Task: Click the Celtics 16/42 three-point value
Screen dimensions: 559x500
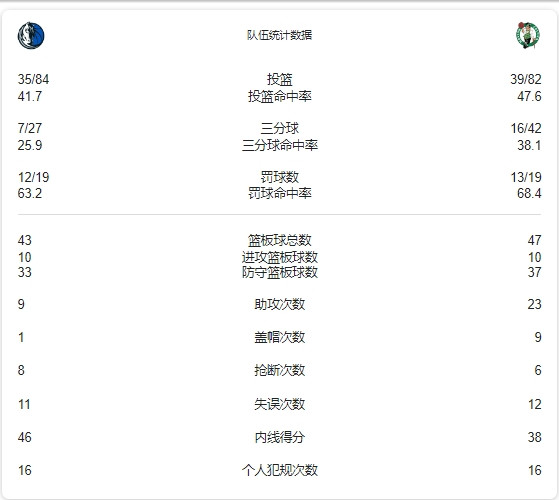Action: (x=526, y=128)
